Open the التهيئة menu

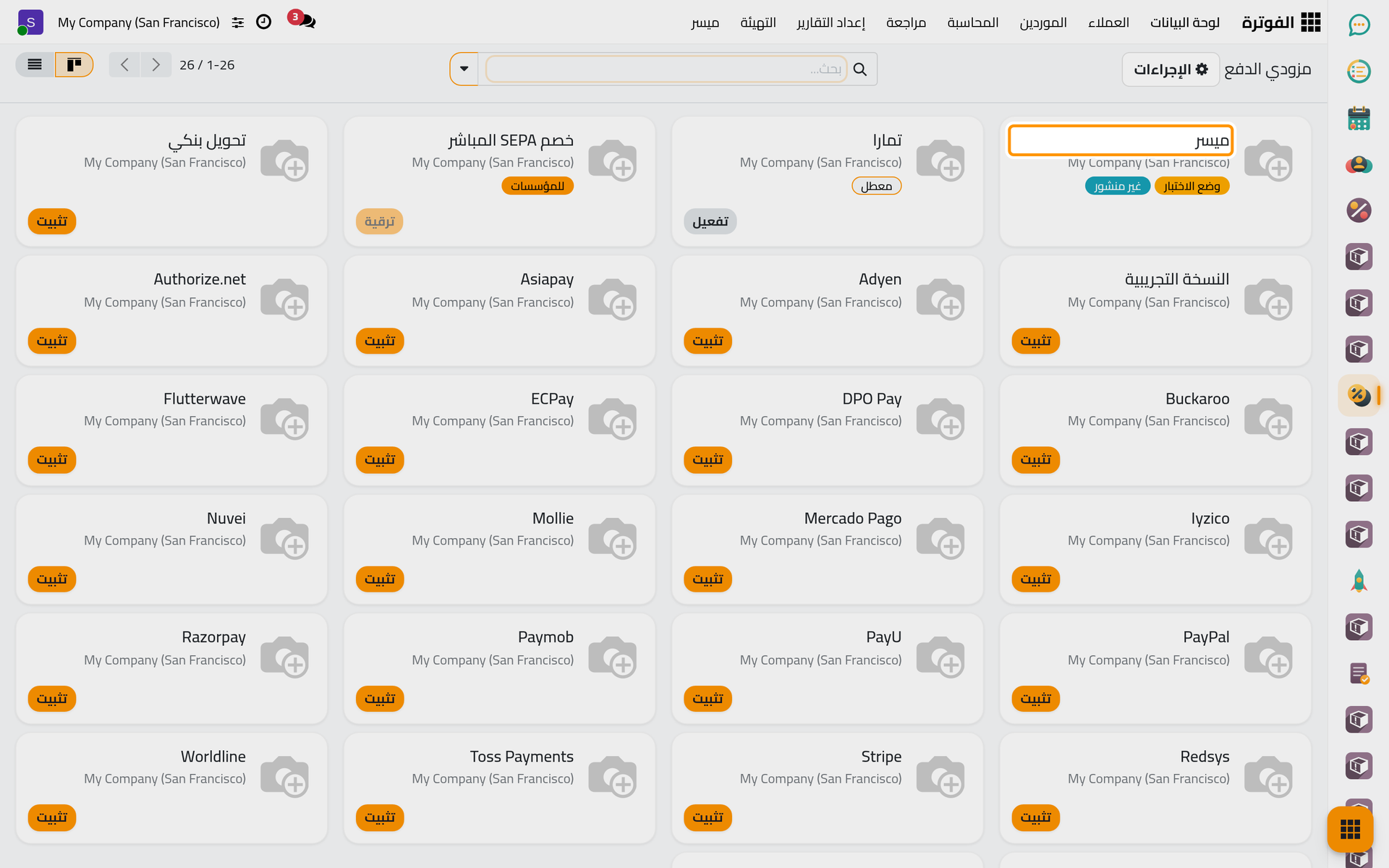pyautogui.click(x=758, y=22)
